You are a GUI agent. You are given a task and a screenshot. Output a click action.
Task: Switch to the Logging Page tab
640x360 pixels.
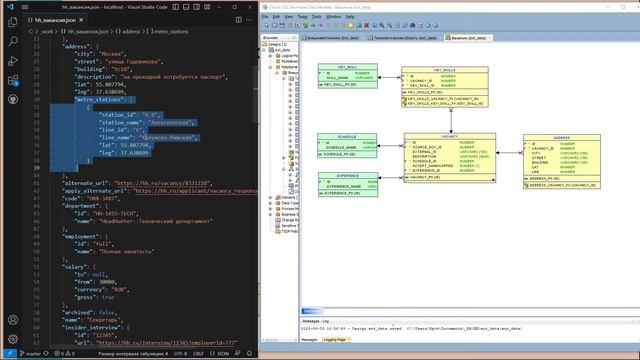[x=336, y=340]
